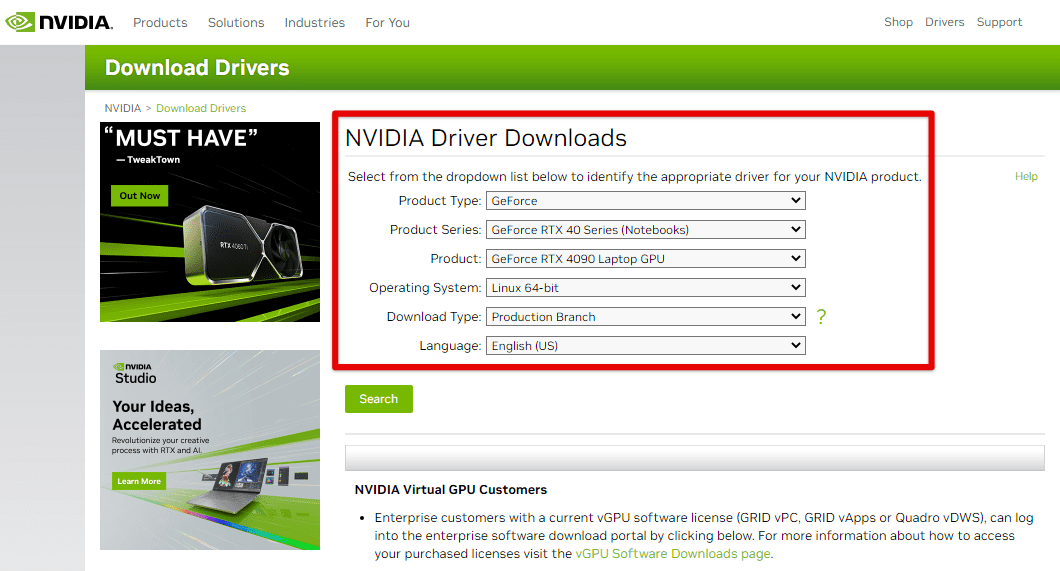Image resolution: width=1060 pixels, height=571 pixels.
Task: Click the Help link
Action: click(x=1026, y=176)
